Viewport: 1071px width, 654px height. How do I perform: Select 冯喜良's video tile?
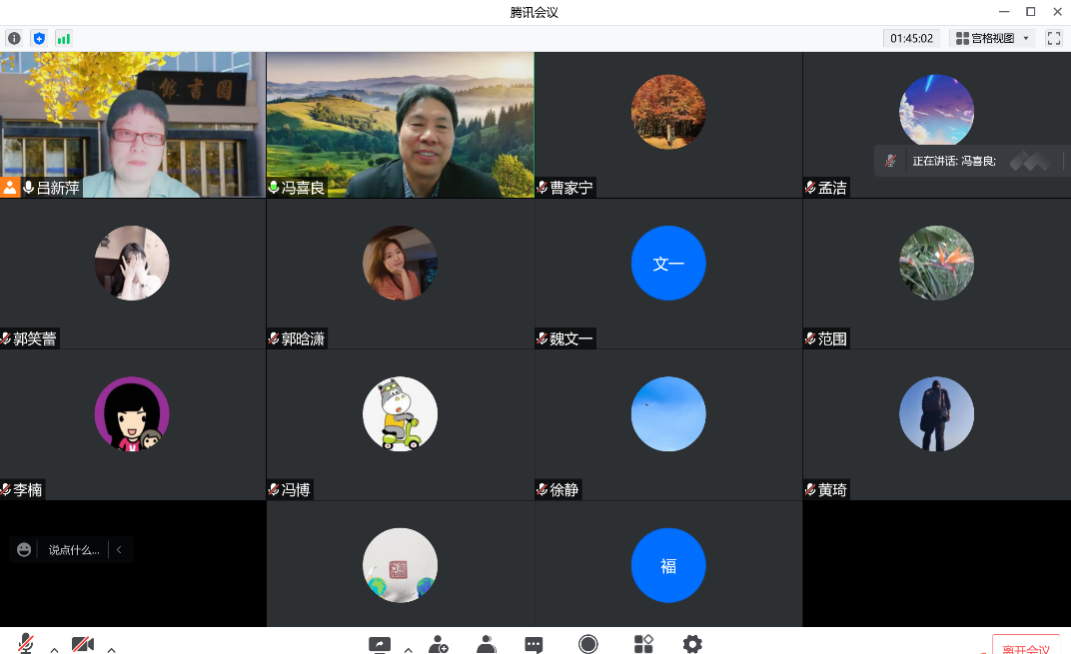[400, 125]
